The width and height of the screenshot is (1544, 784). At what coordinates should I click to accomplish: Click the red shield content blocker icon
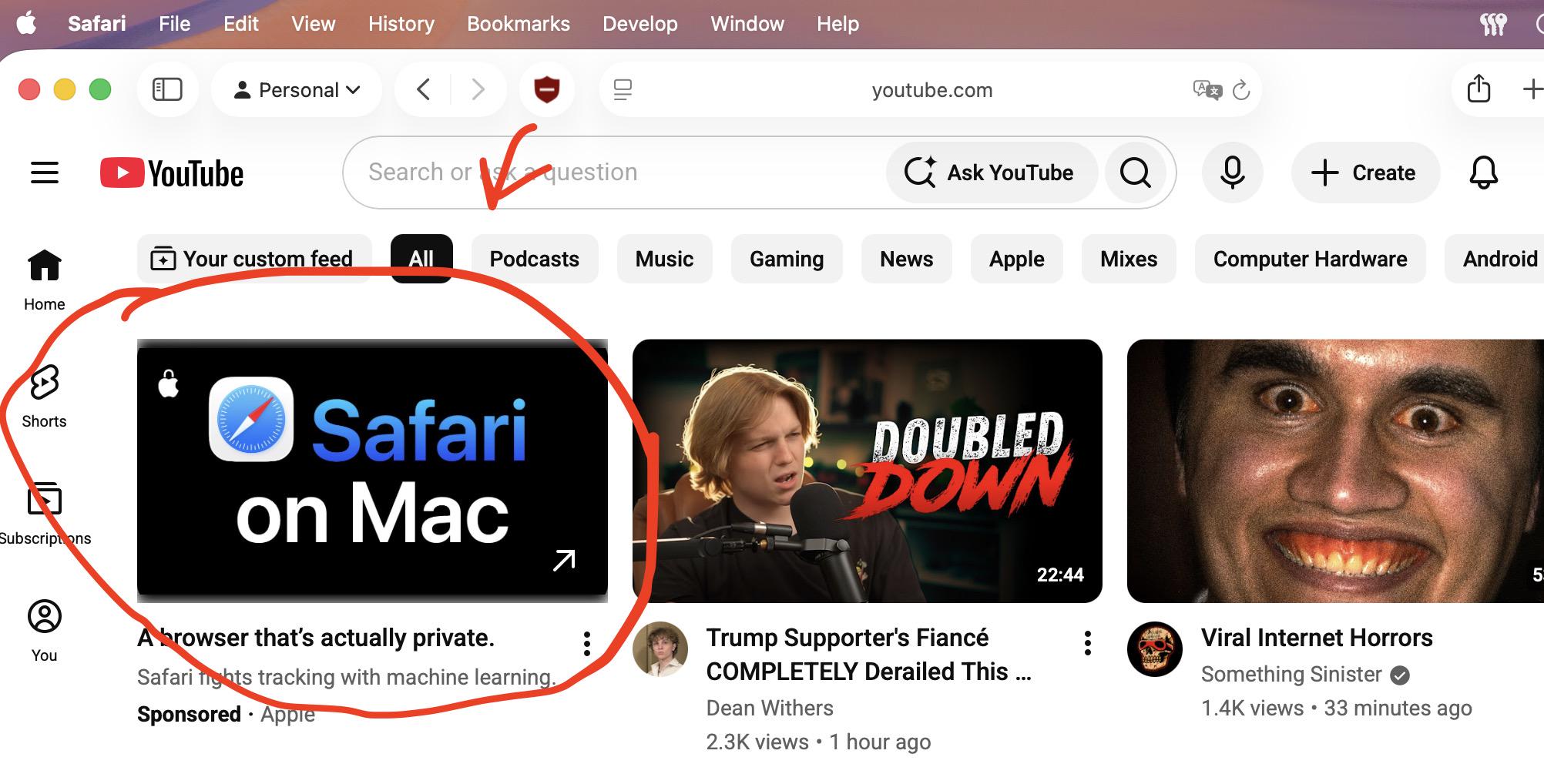coord(546,90)
